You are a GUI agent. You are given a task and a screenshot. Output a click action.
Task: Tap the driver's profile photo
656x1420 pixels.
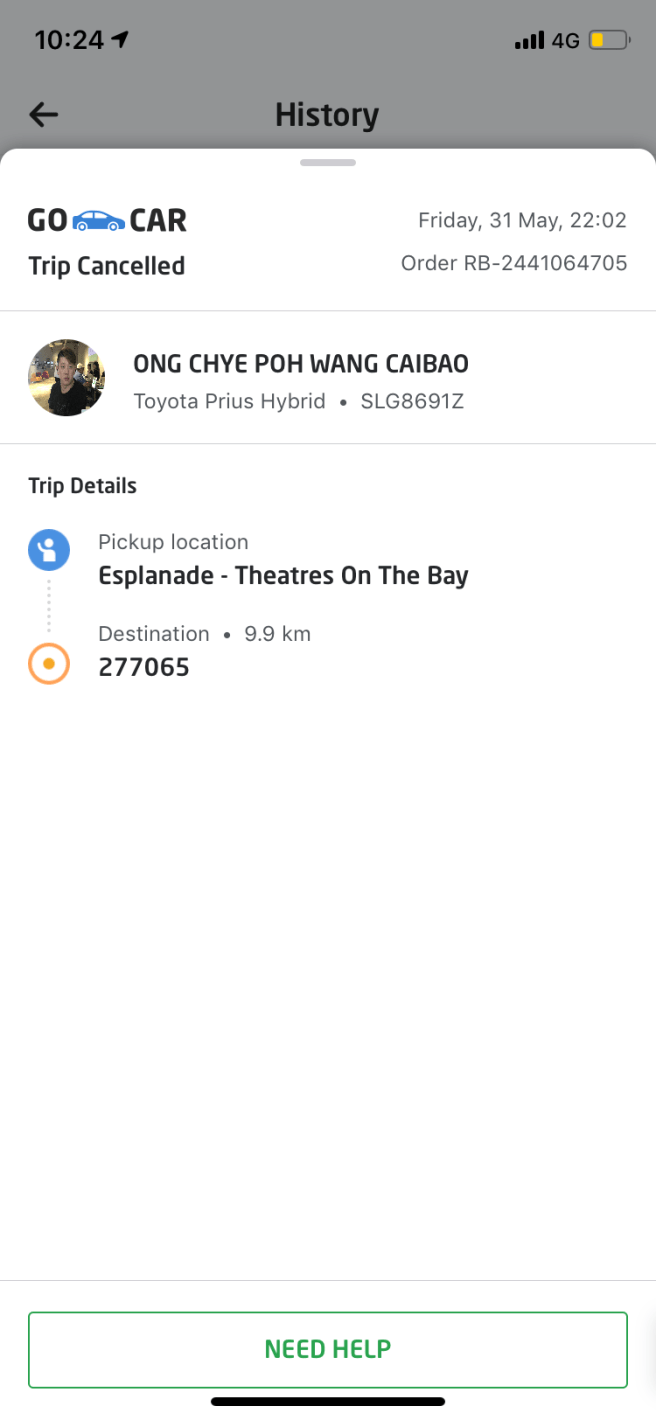coord(66,377)
